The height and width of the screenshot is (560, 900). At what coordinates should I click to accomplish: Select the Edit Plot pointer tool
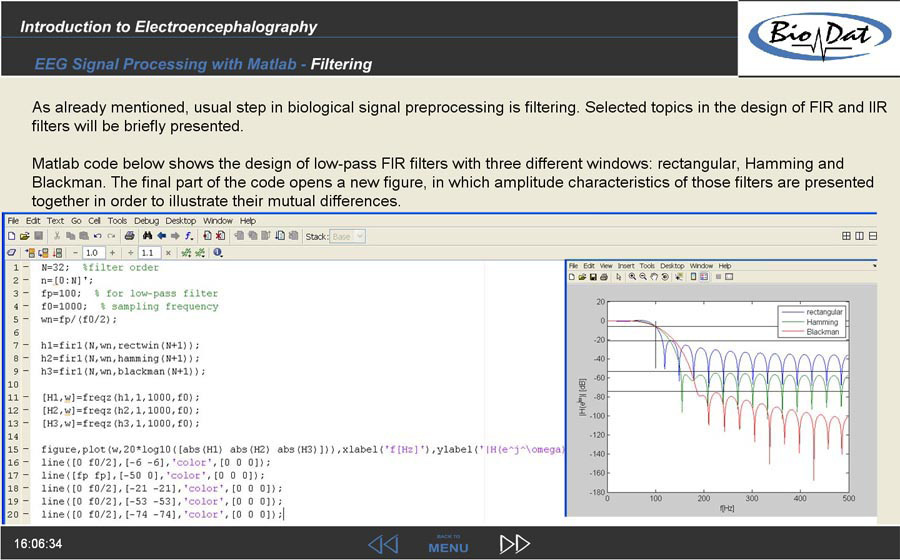pyautogui.click(x=619, y=277)
